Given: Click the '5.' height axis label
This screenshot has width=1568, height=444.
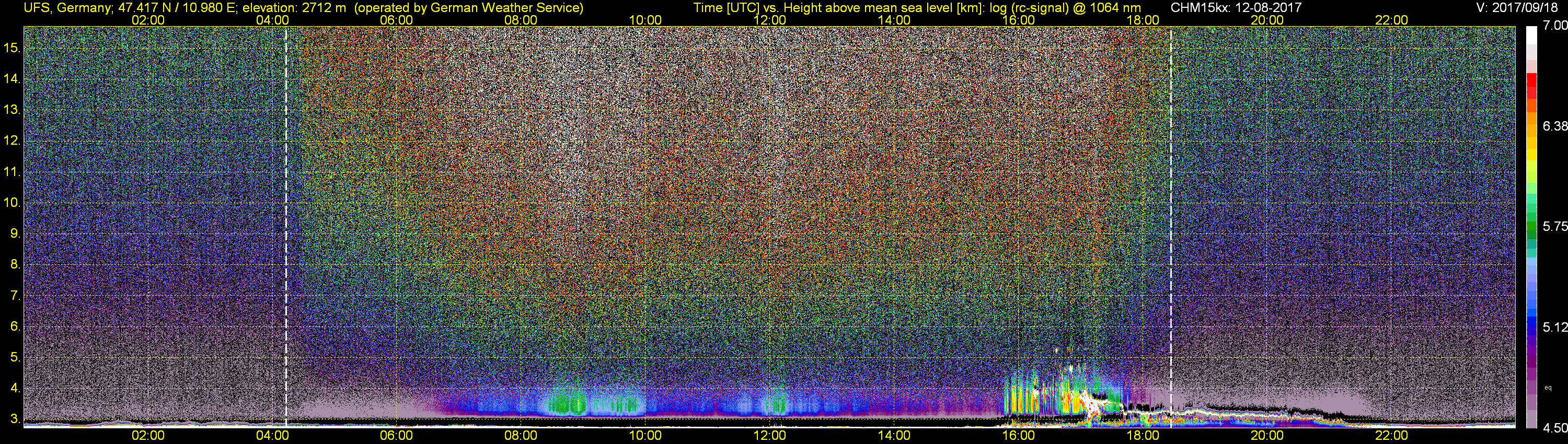Looking at the screenshot, I should pyautogui.click(x=16, y=357).
